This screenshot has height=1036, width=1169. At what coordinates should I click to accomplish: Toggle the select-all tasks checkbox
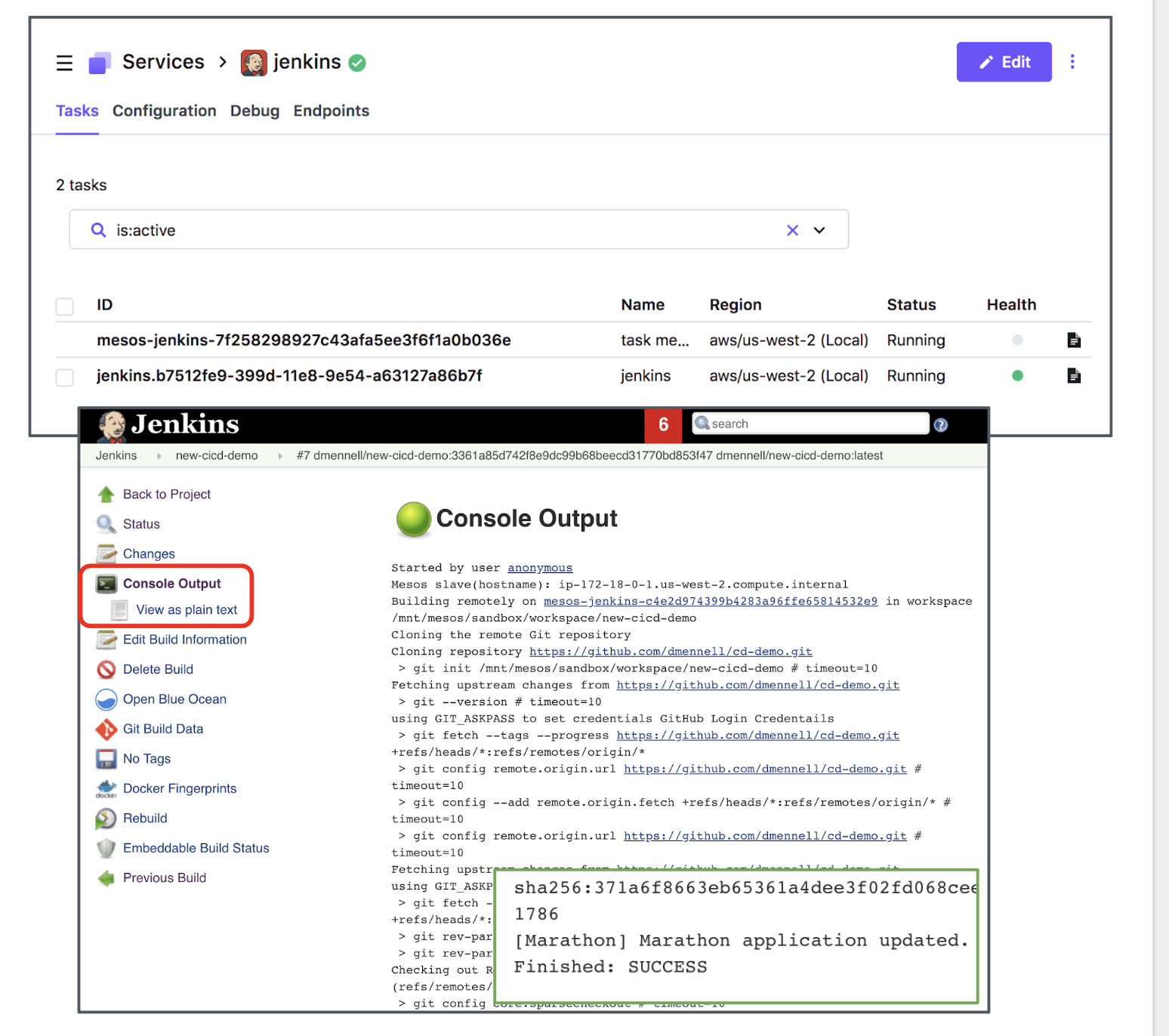pos(65,307)
